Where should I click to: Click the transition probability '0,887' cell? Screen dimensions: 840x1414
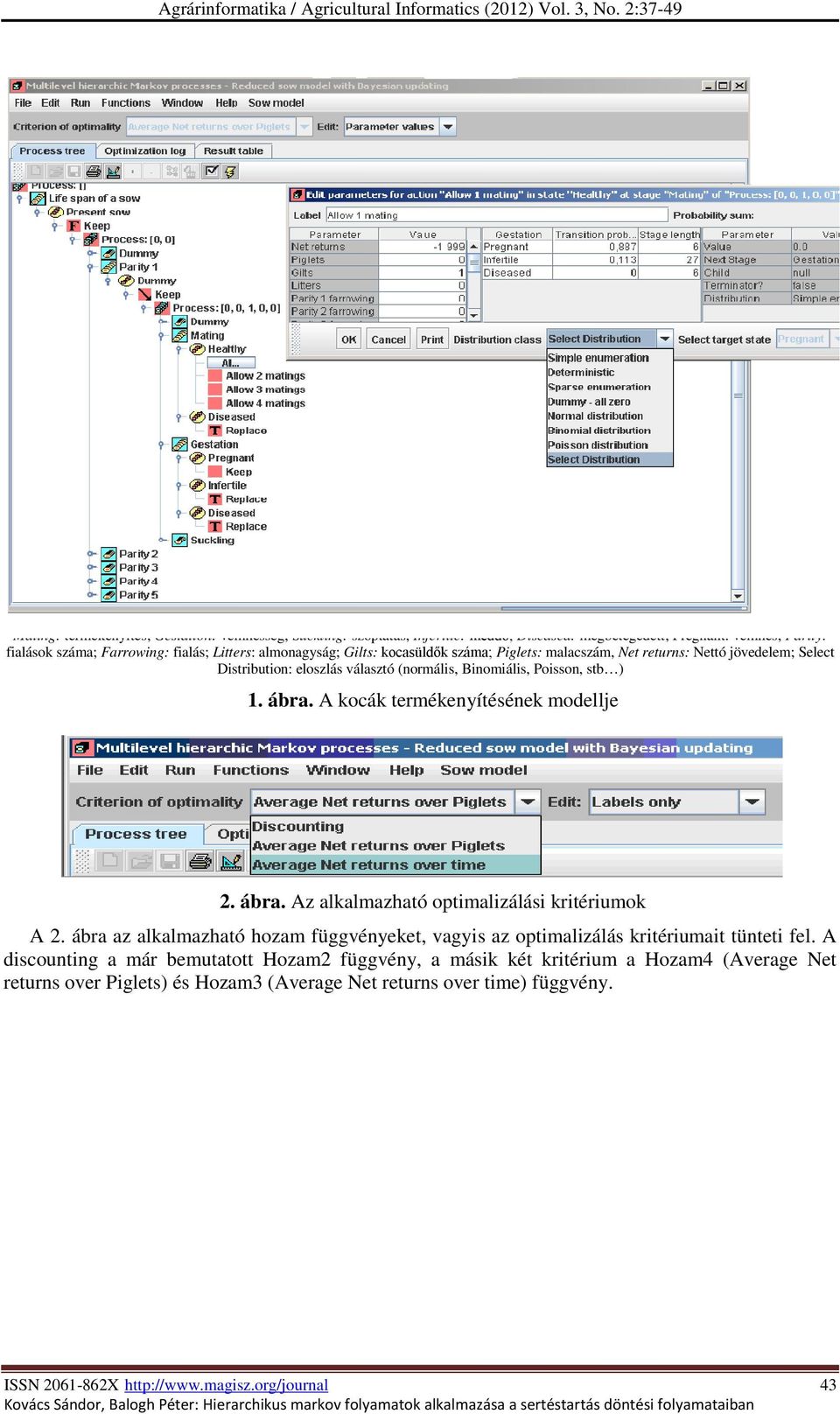click(595, 247)
